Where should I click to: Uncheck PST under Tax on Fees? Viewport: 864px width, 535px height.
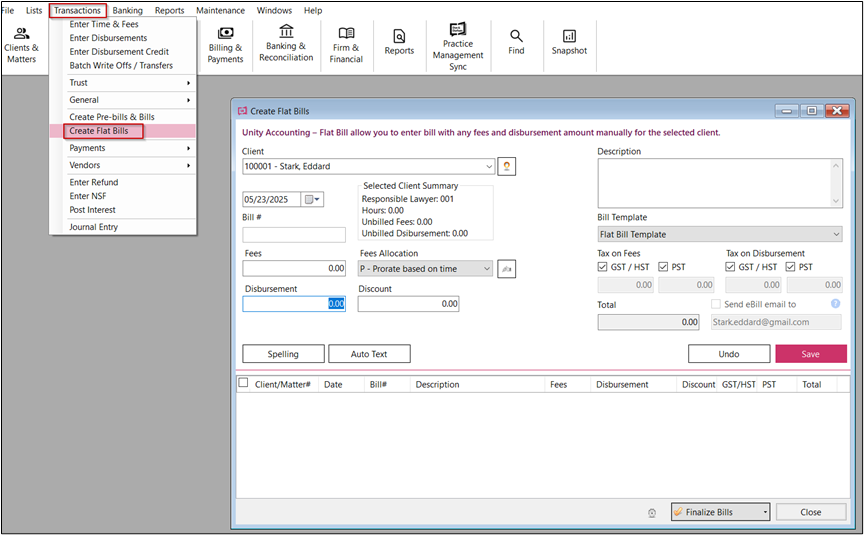click(x=663, y=267)
